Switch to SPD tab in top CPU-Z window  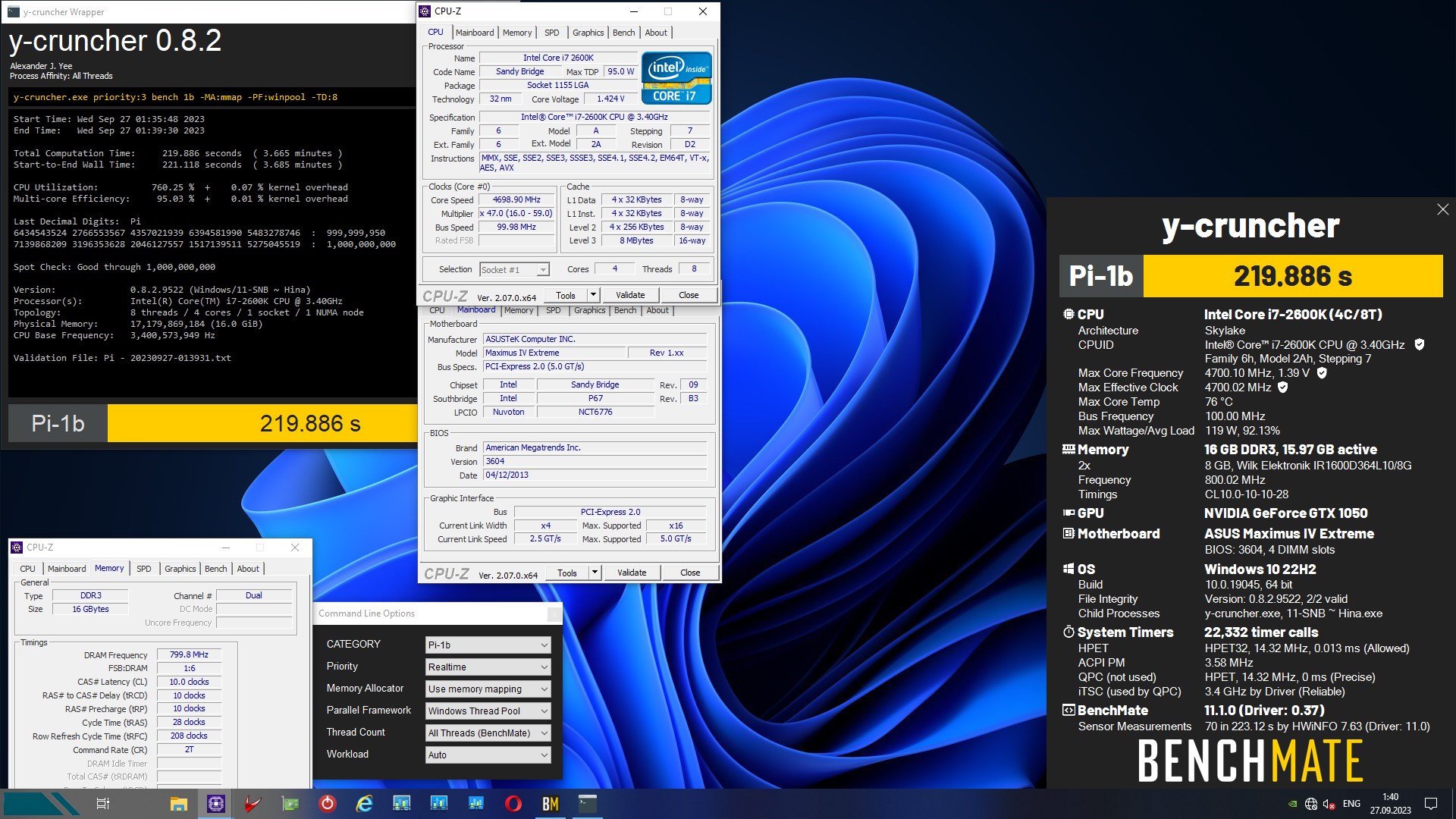pyautogui.click(x=552, y=33)
